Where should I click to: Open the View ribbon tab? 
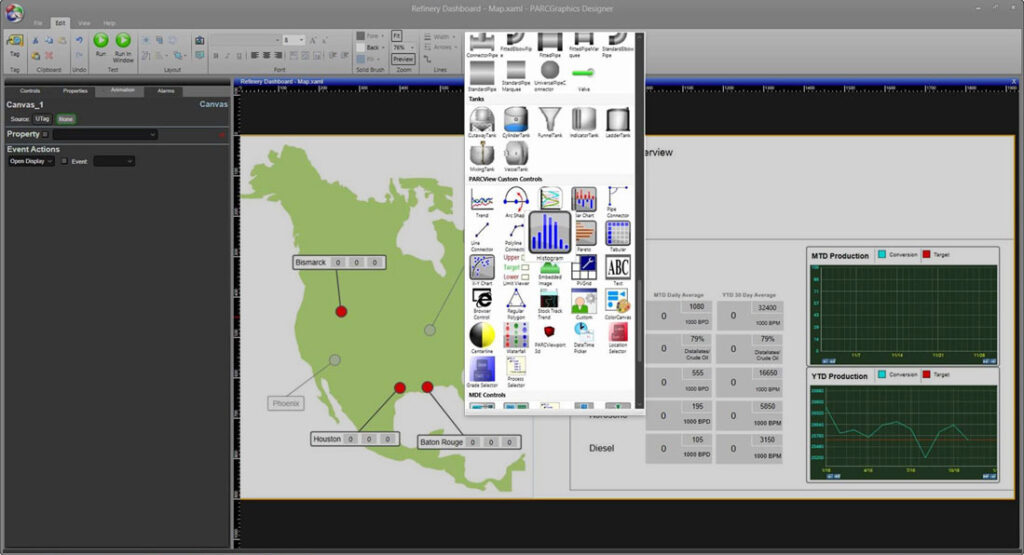pyautogui.click(x=84, y=23)
